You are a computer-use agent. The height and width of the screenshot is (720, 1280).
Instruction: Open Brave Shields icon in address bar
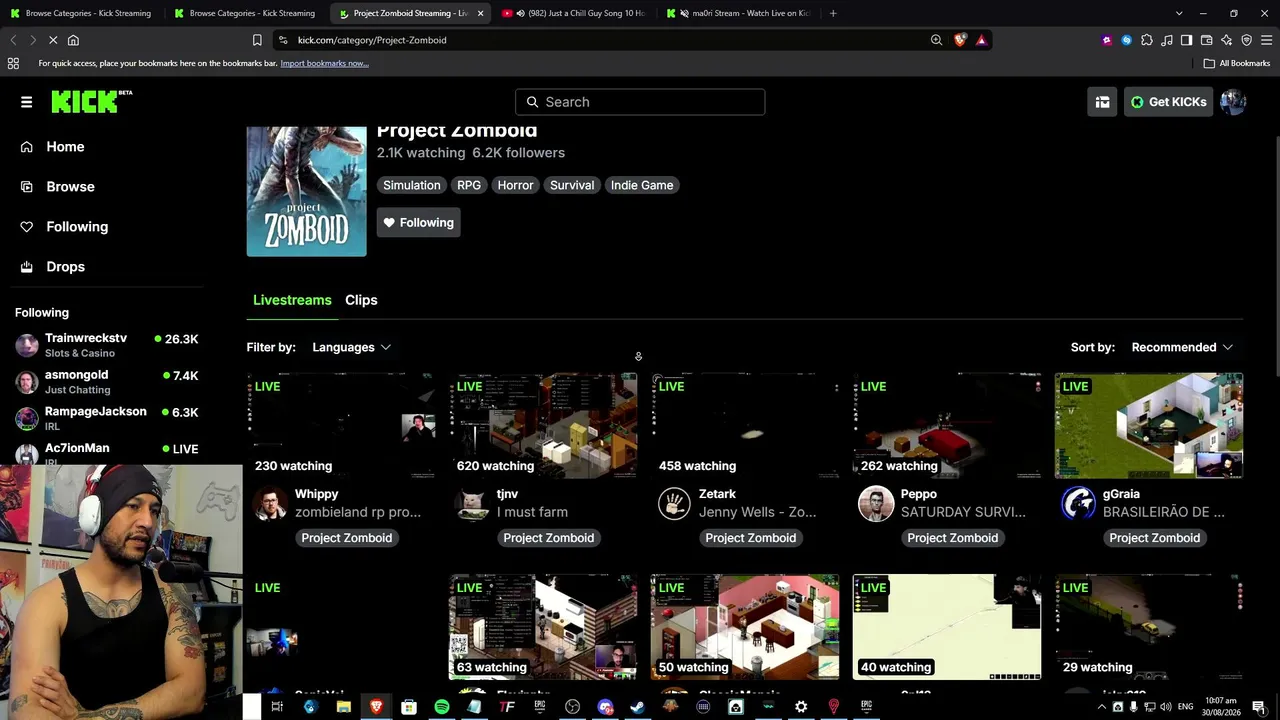click(960, 40)
